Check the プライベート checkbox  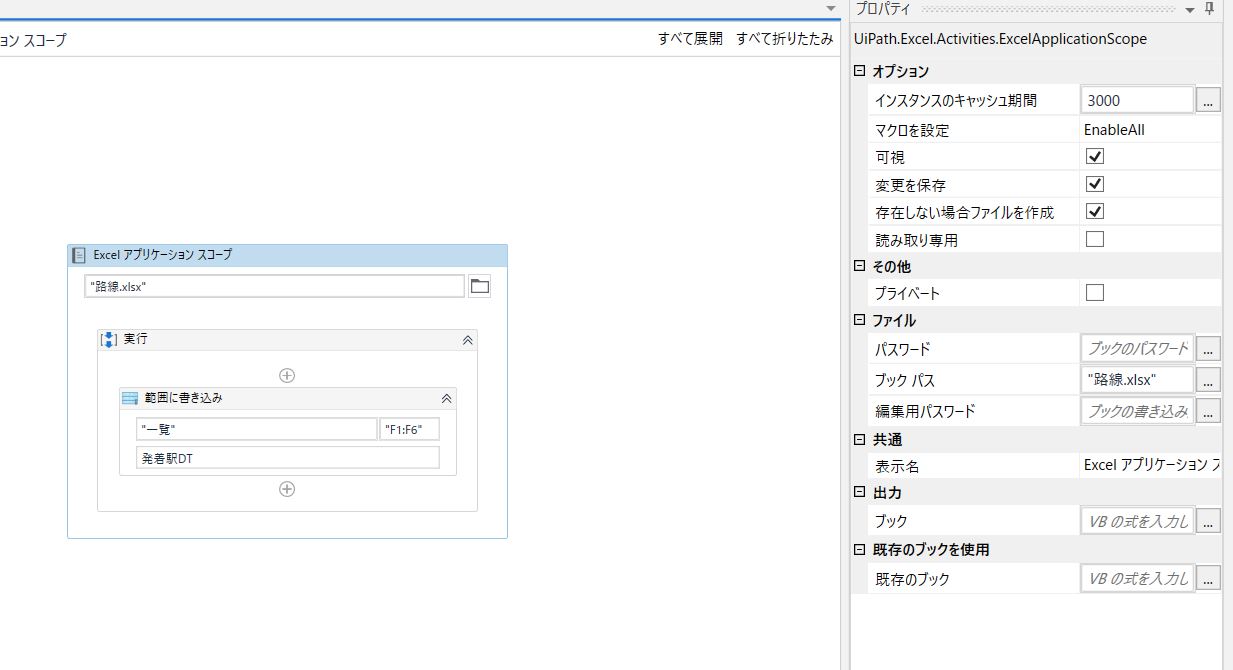coord(1095,293)
